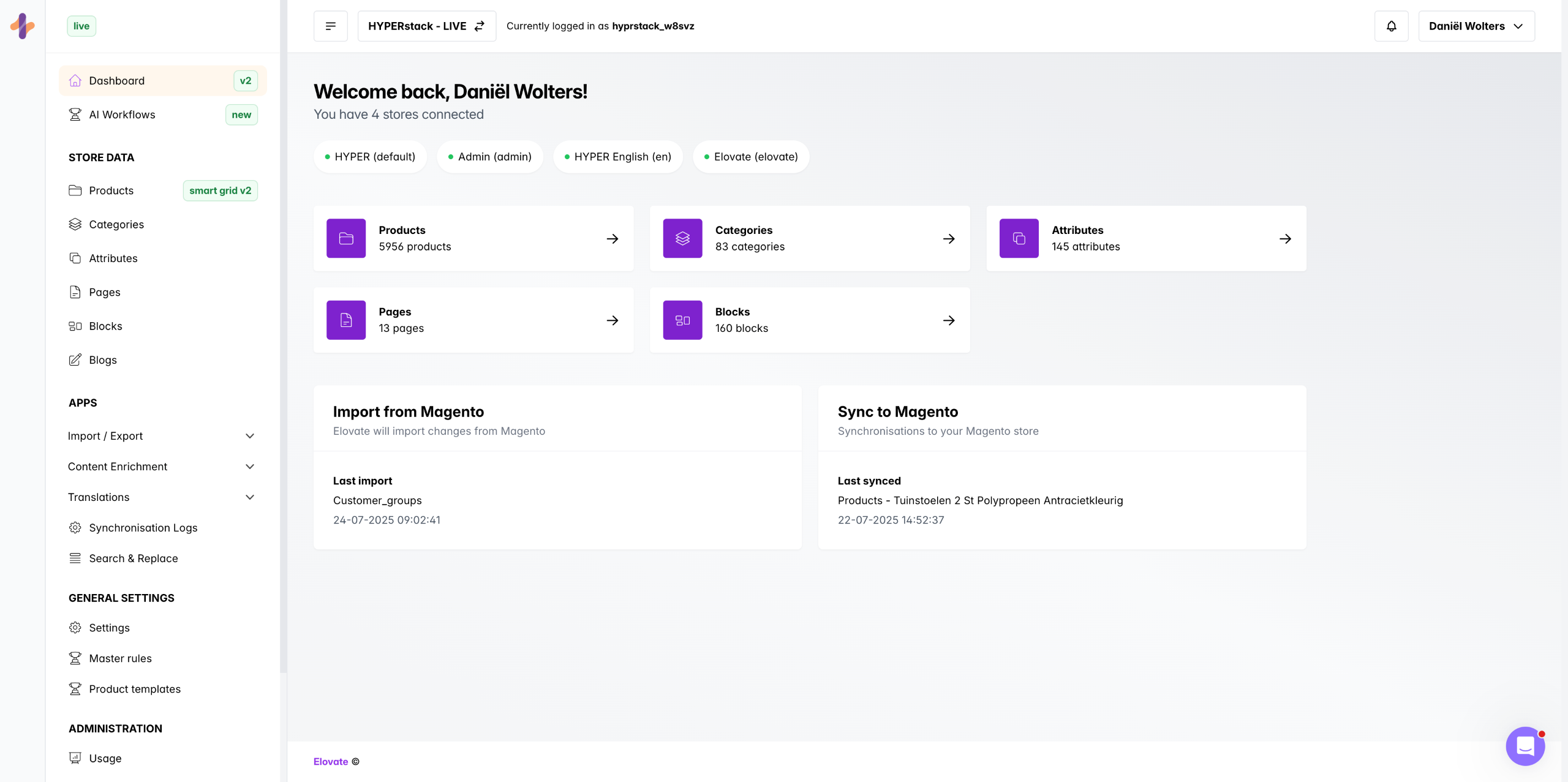Click the purple Attributes copy icon
The height and width of the screenshot is (782, 1568).
(1019, 238)
